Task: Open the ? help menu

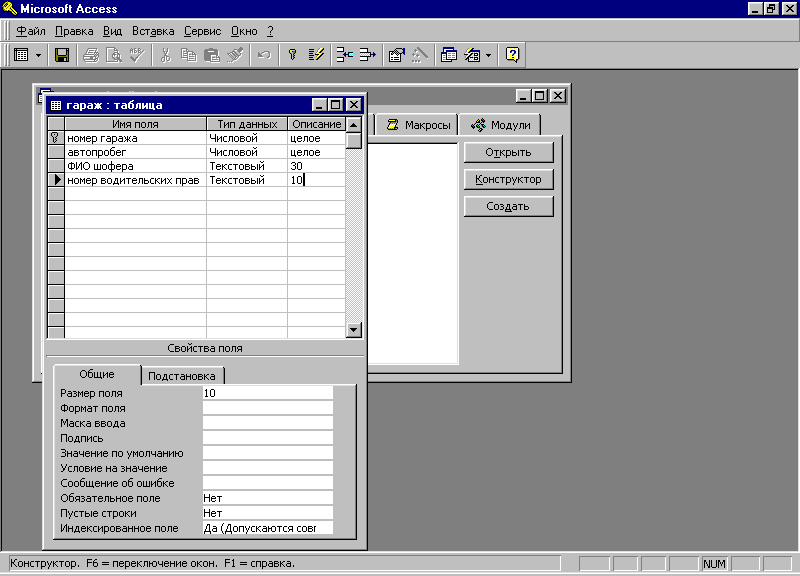Action: pos(270,31)
